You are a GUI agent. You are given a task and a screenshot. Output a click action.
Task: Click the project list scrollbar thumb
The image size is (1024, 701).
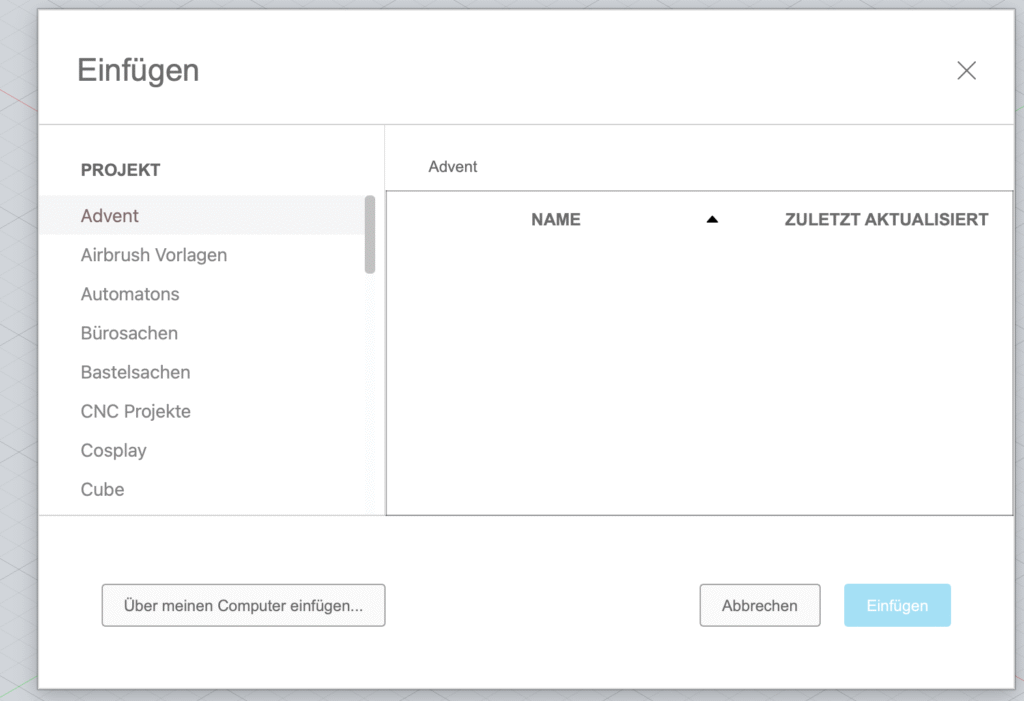(370, 235)
